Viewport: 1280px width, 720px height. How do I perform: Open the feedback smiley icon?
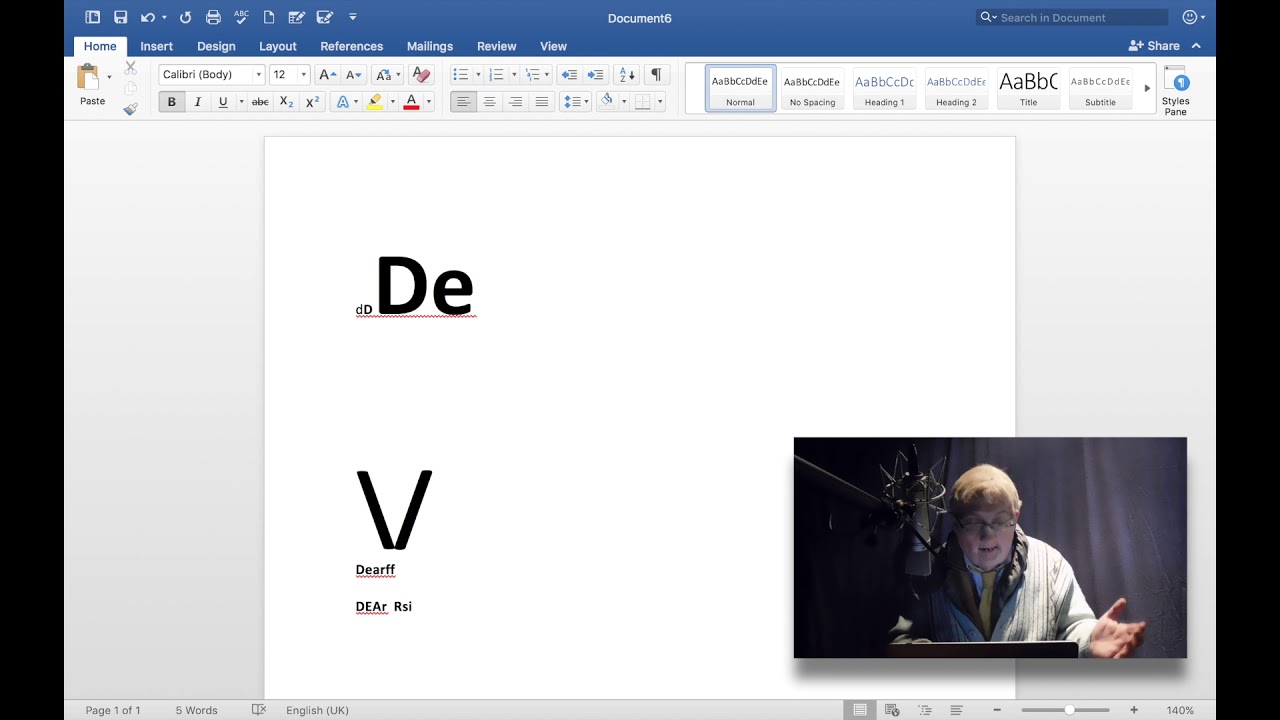point(1190,17)
